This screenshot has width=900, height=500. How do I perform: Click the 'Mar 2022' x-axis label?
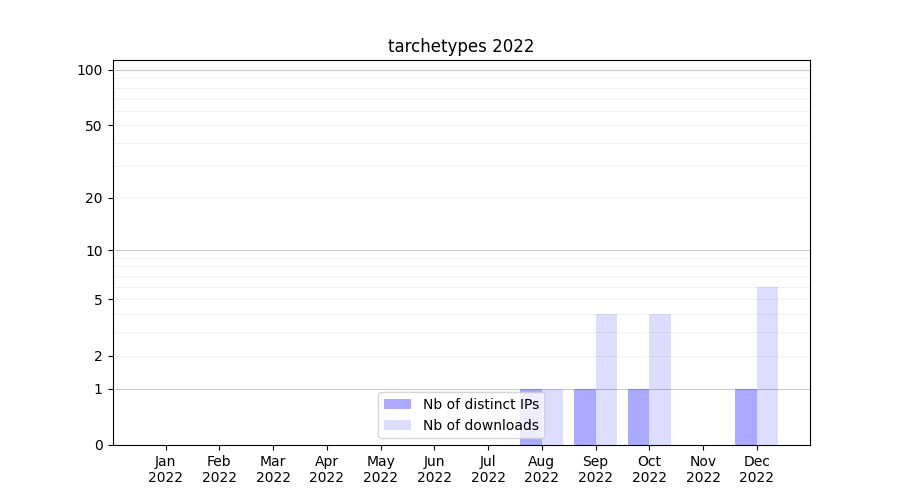(x=273, y=469)
